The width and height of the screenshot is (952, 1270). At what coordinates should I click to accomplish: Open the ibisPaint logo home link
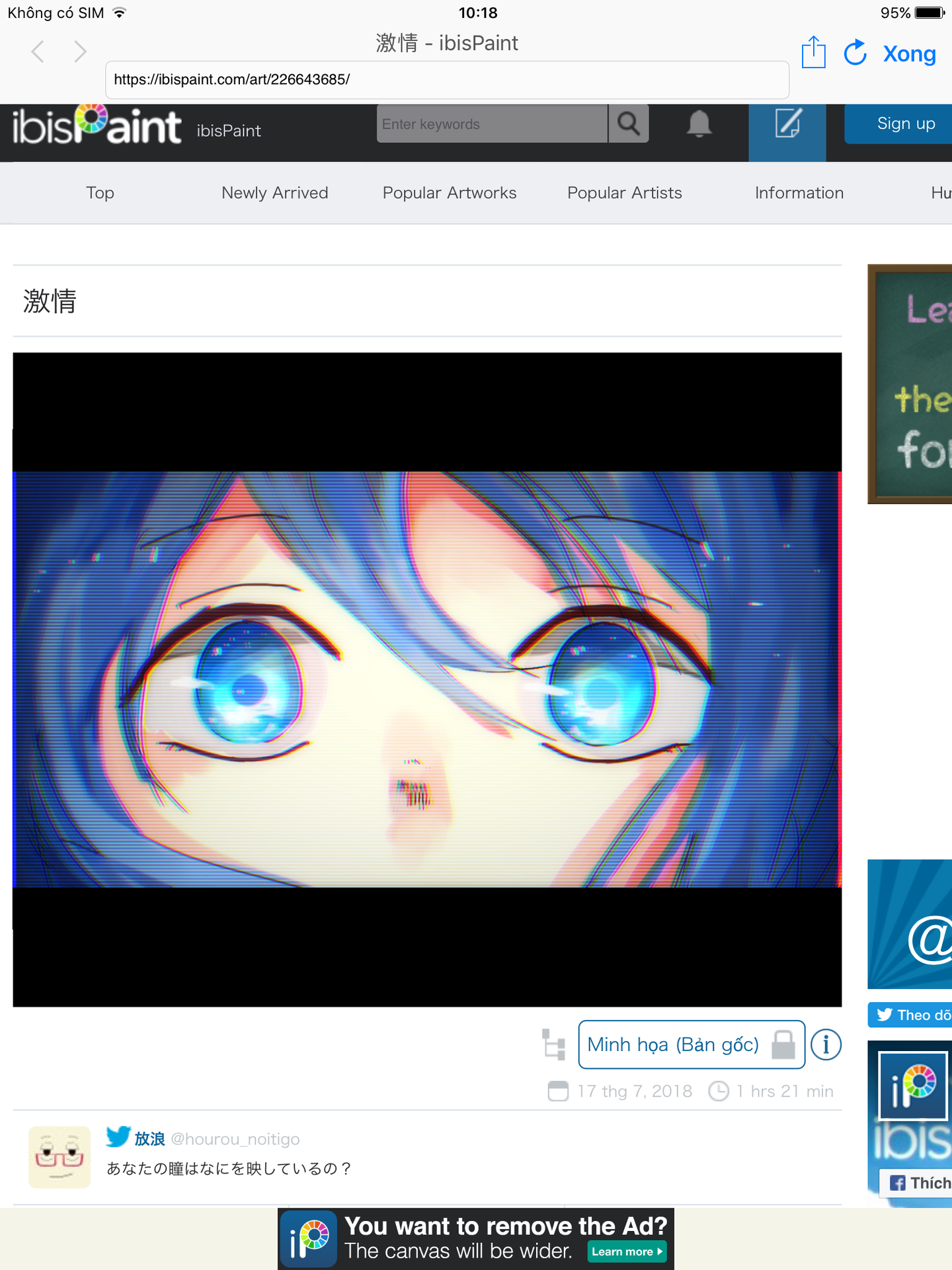coord(97,126)
